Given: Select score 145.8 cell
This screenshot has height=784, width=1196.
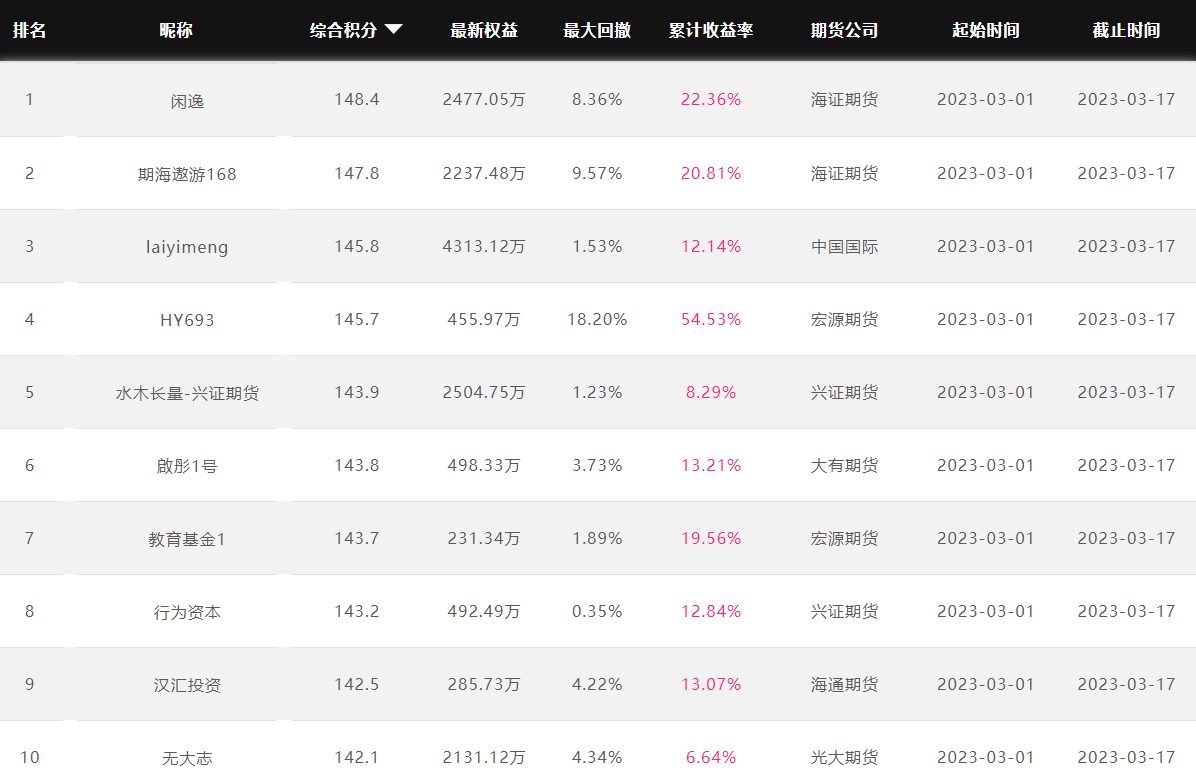Looking at the screenshot, I should [x=356, y=246].
